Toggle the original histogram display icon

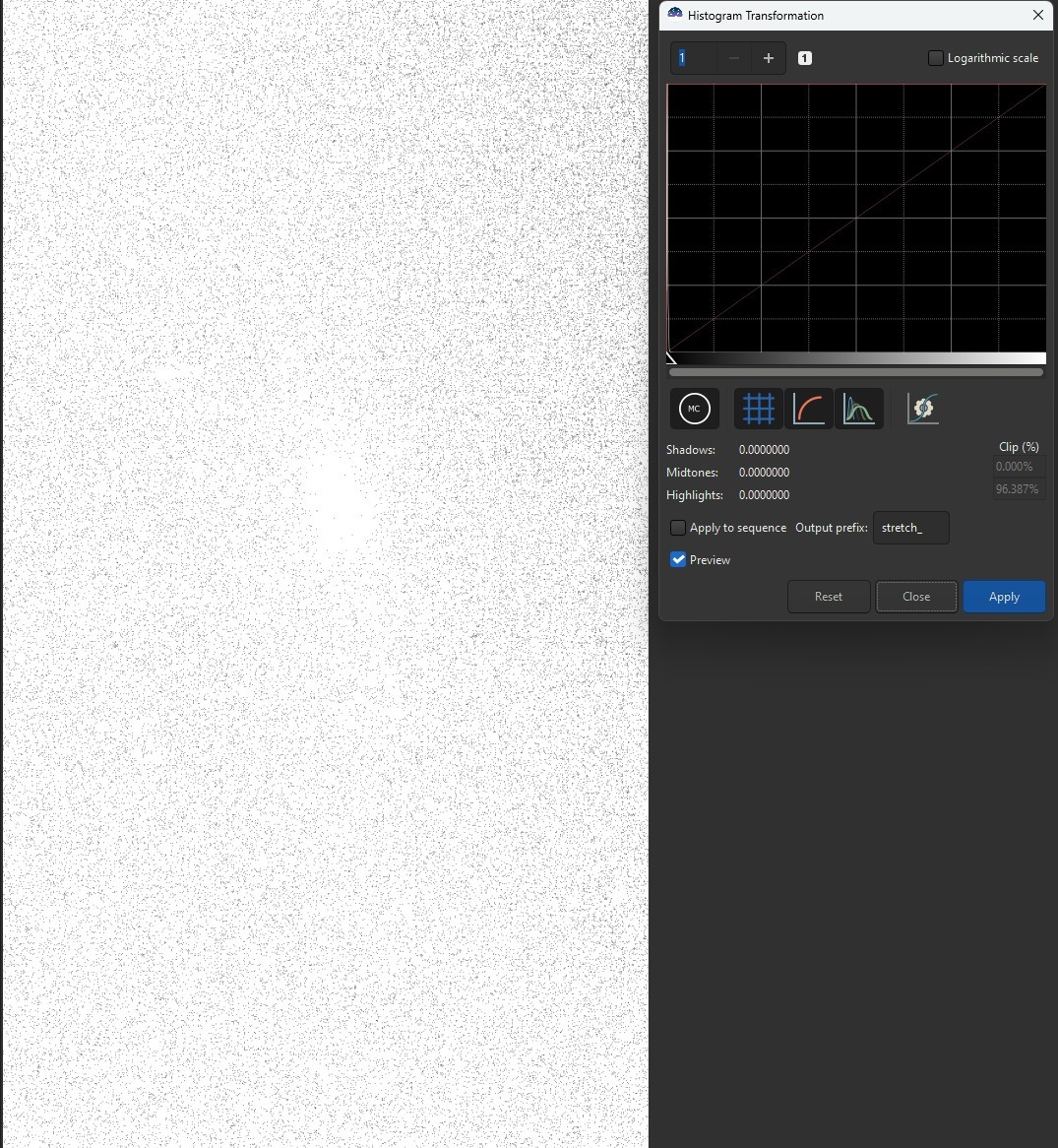(859, 409)
